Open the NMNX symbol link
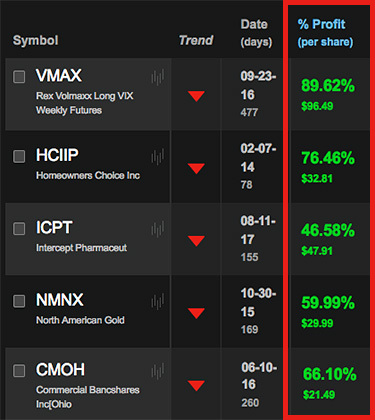 coord(60,300)
